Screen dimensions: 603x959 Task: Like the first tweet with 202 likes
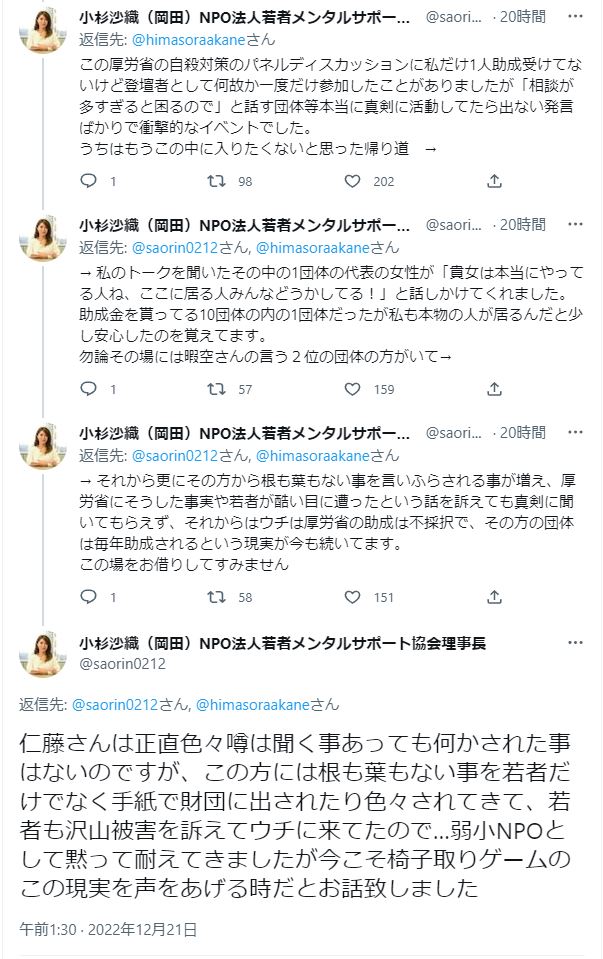[x=352, y=181]
